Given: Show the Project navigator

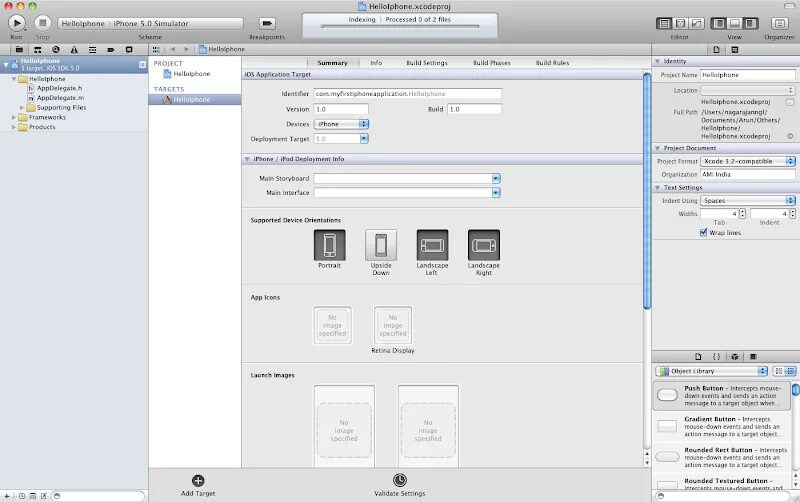Looking at the screenshot, I should (19, 49).
